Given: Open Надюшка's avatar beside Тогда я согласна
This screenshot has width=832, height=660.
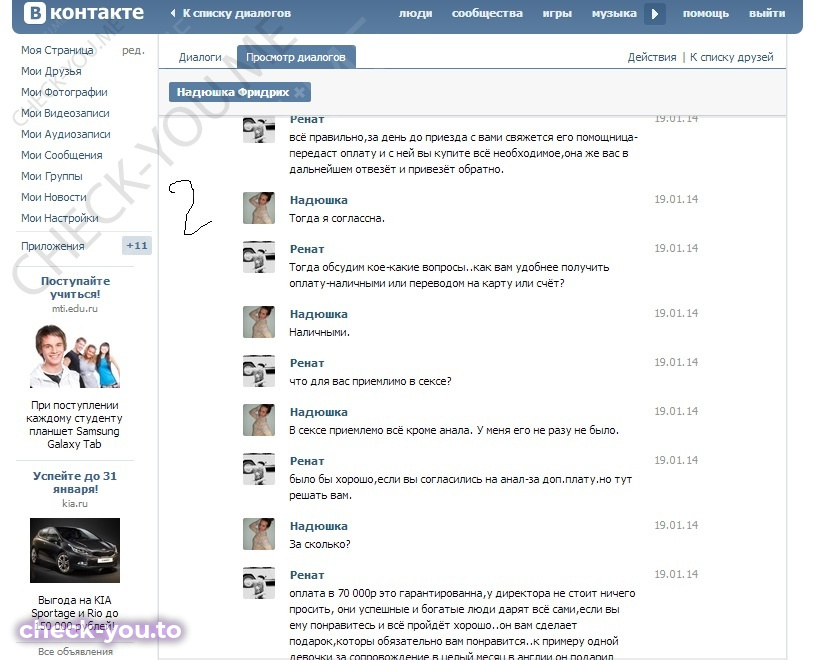Looking at the screenshot, I should [x=259, y=208].
